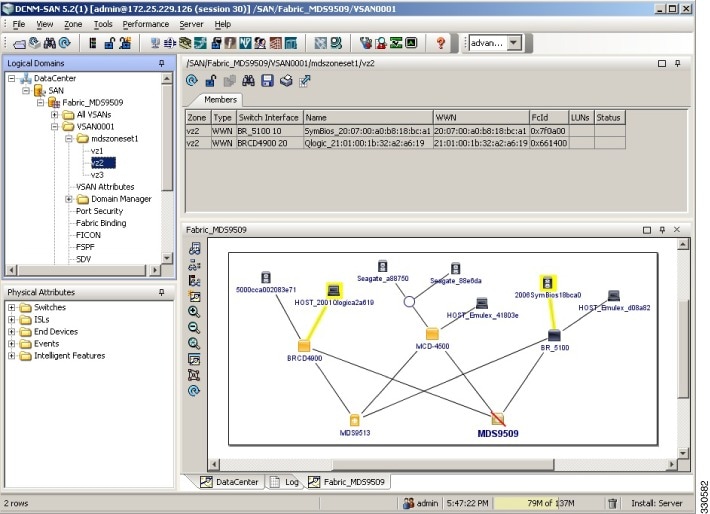Click the highlighted HOST_2001Qlogic host icon
The height and width of the screenshot is (514, 710).
pyautogui.click(x=334, y=290)
